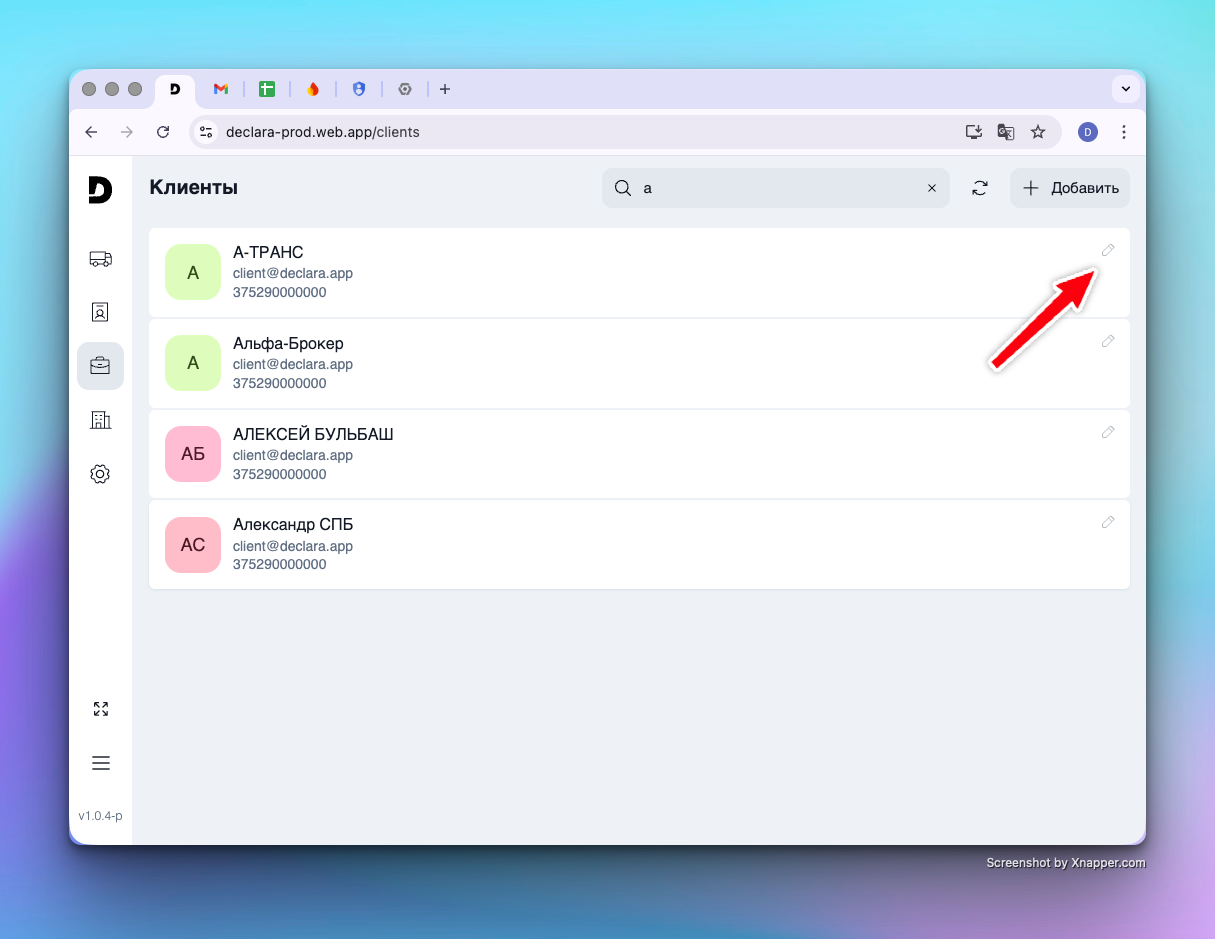
Task: Select the А-ТРАНС client name
Action: pyautogui.click(x=268, y=253)
